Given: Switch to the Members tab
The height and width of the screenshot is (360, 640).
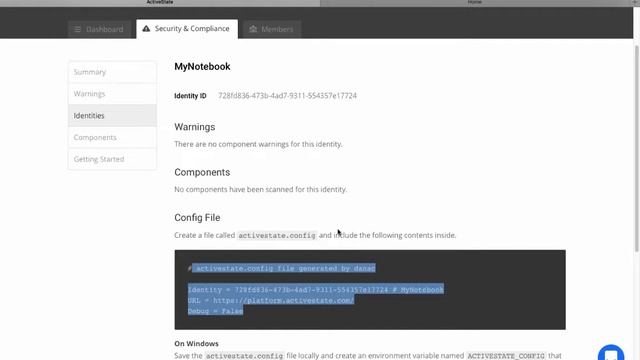Looking at the screenshot, I should 272,29.
